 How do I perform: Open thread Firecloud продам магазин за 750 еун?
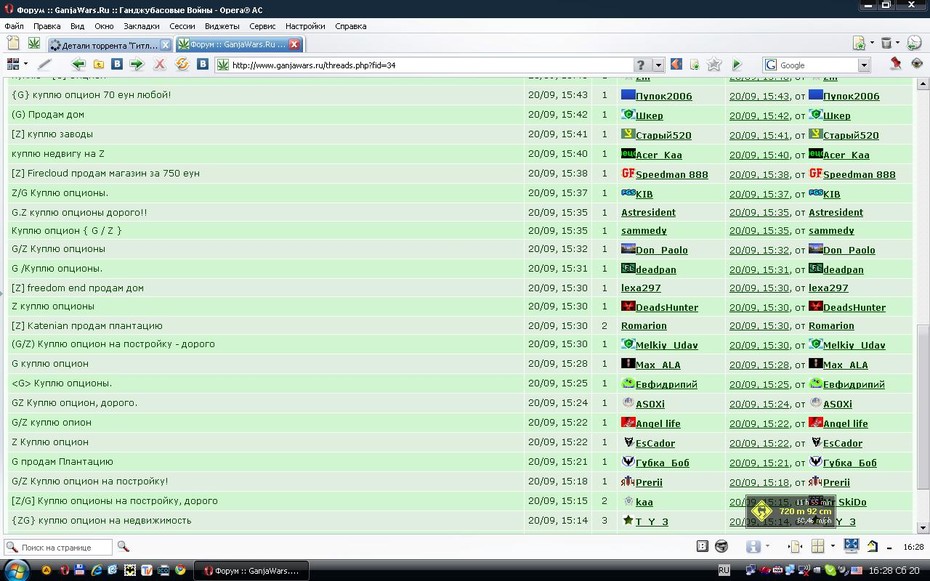105,173
